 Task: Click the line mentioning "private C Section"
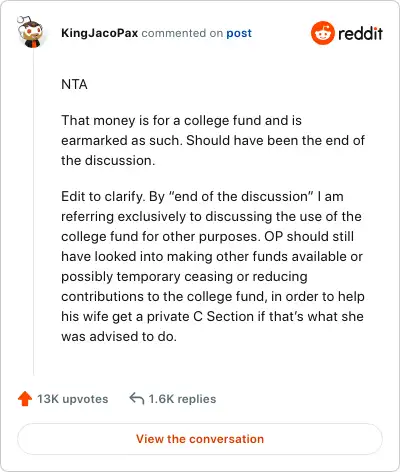pyautogui.click(x=212, y=317)
